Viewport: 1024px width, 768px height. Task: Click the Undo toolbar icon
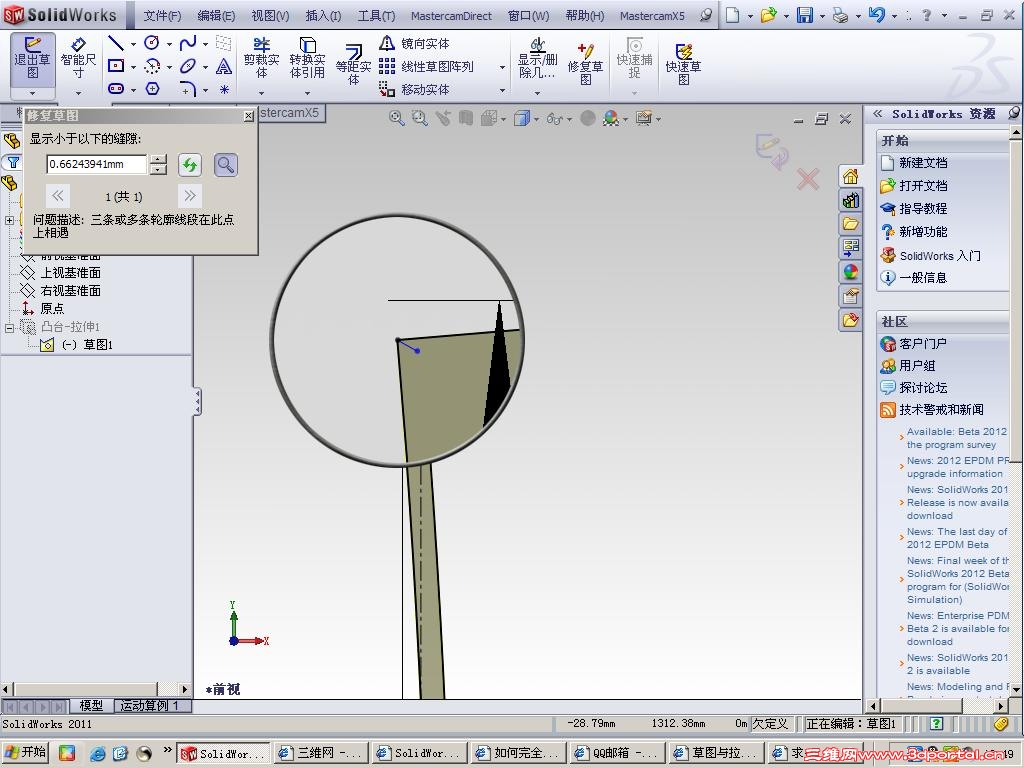pos(876,14)
